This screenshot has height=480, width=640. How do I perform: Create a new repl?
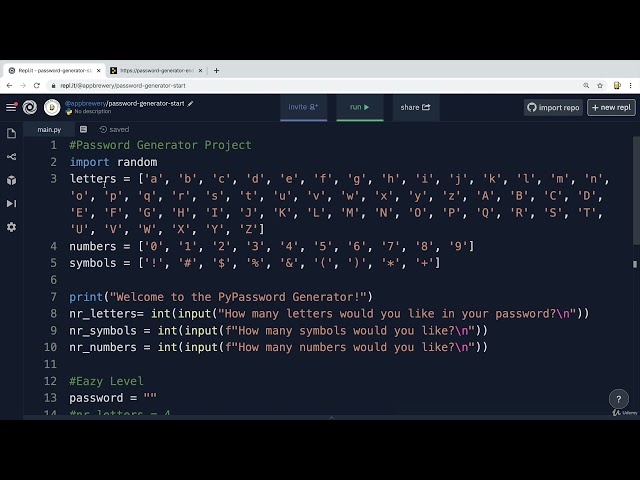coord(611,108)
